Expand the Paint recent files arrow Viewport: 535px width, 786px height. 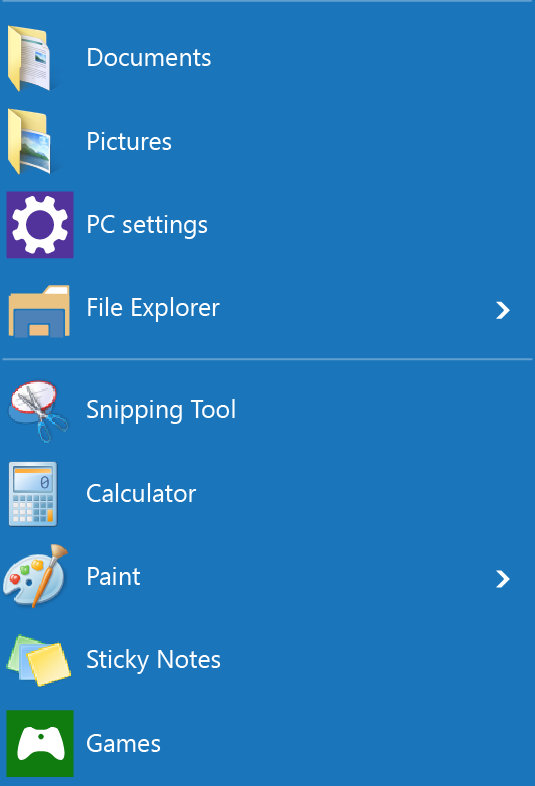point(502,579)
